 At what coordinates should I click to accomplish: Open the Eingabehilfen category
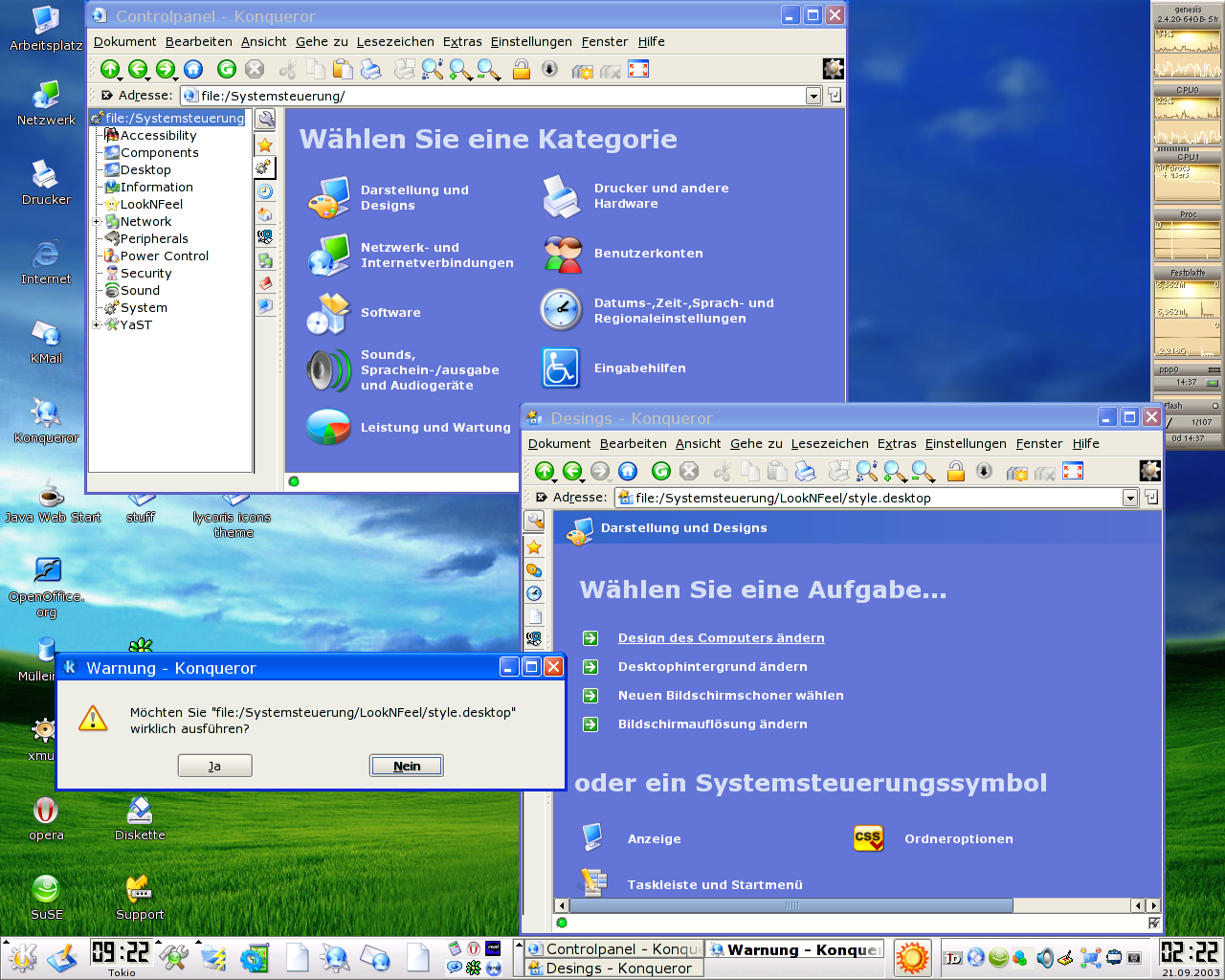tap(613, 368)
